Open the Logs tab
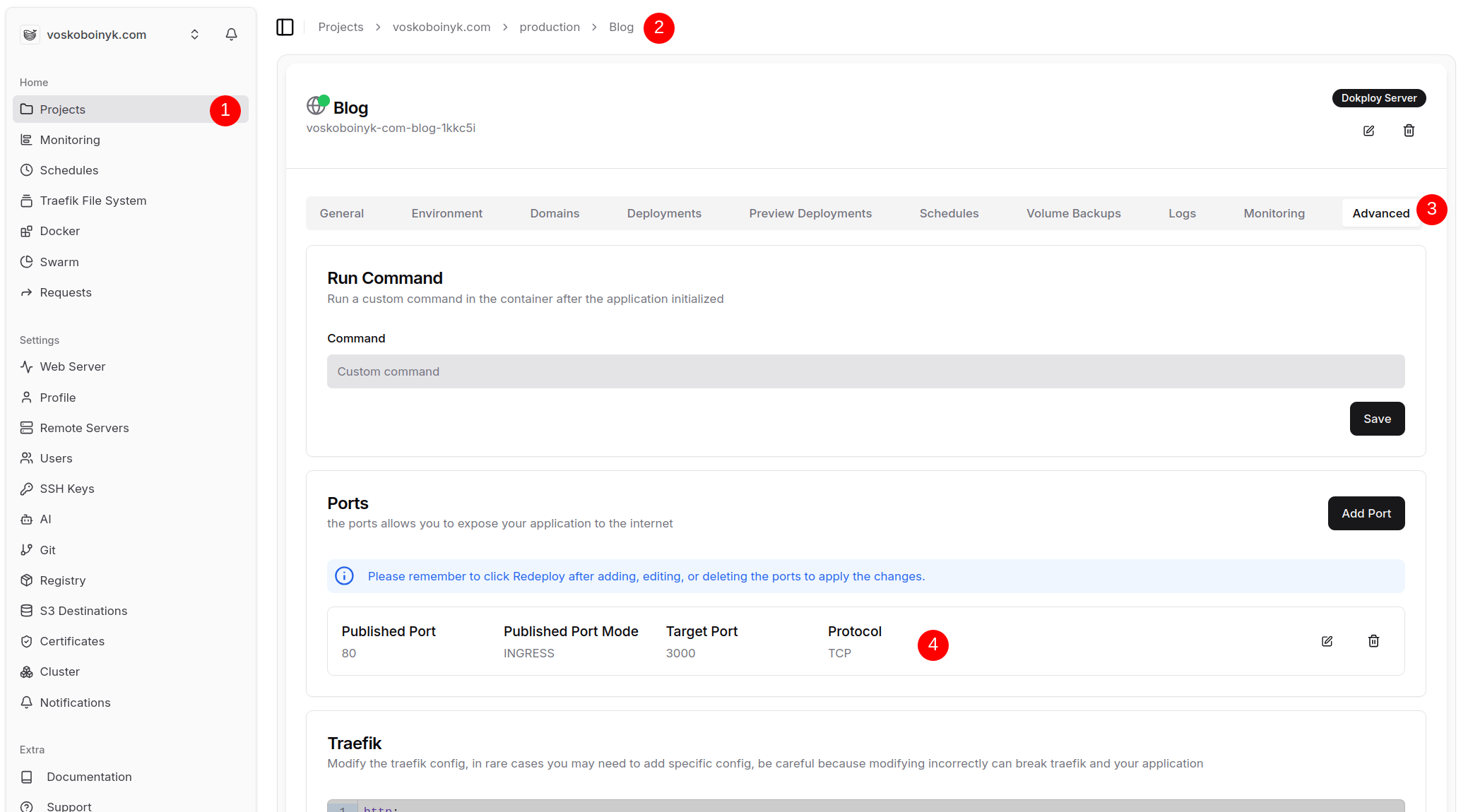 tap(1181, 213)
